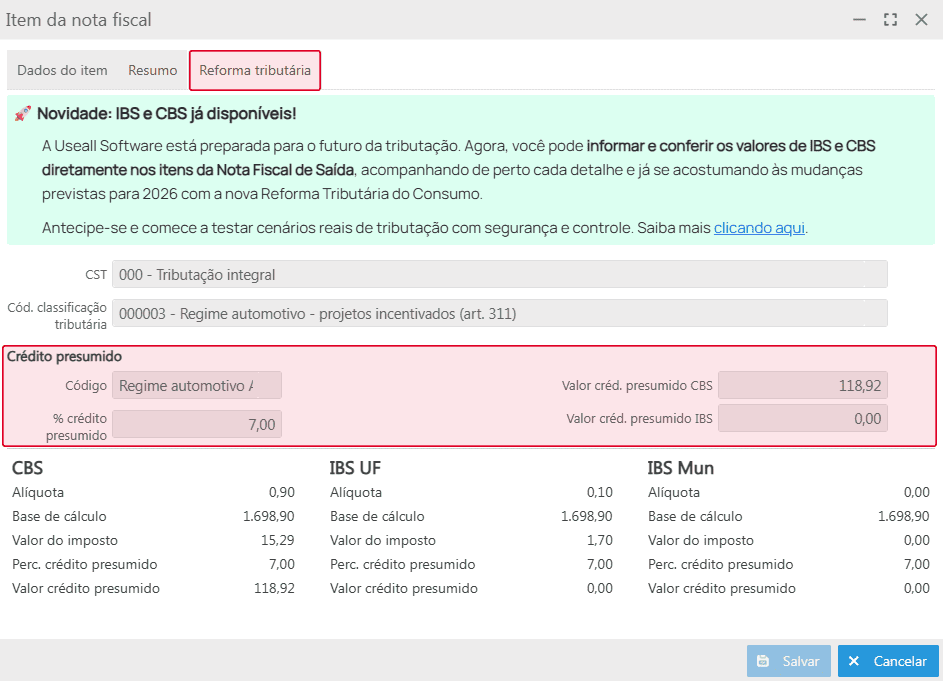Open the Resumo tab
The height and width of the screenshot is (681, 943).
click(152, 71)
